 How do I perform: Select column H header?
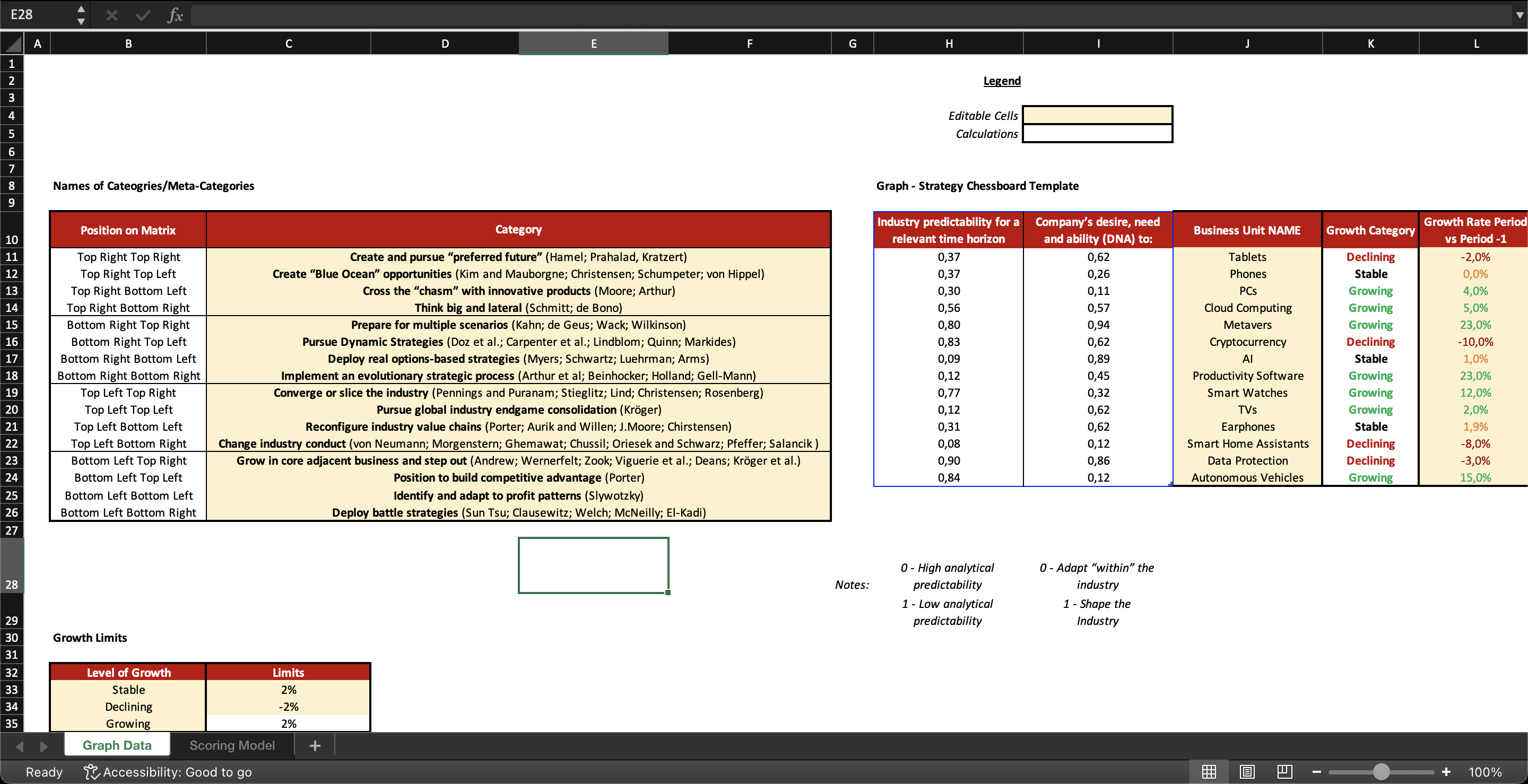tap(949, 43)
